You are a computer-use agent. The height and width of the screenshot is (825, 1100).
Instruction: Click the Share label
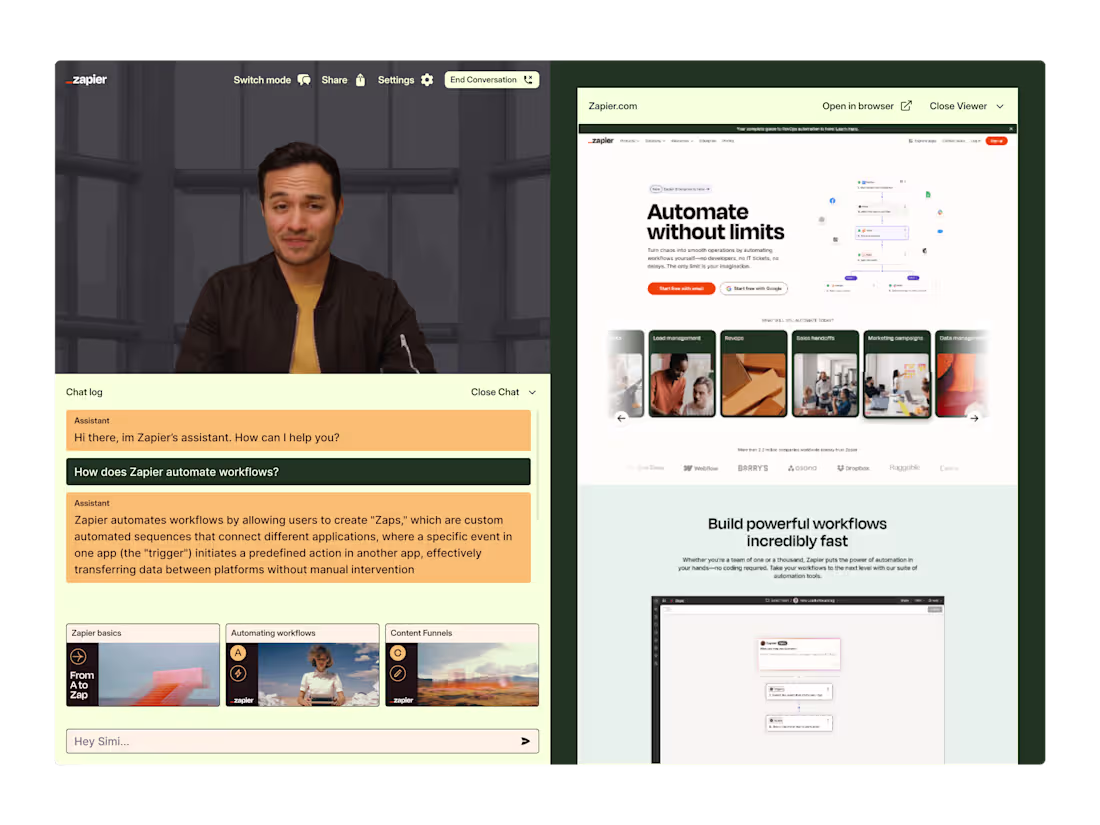coord(334,80)
